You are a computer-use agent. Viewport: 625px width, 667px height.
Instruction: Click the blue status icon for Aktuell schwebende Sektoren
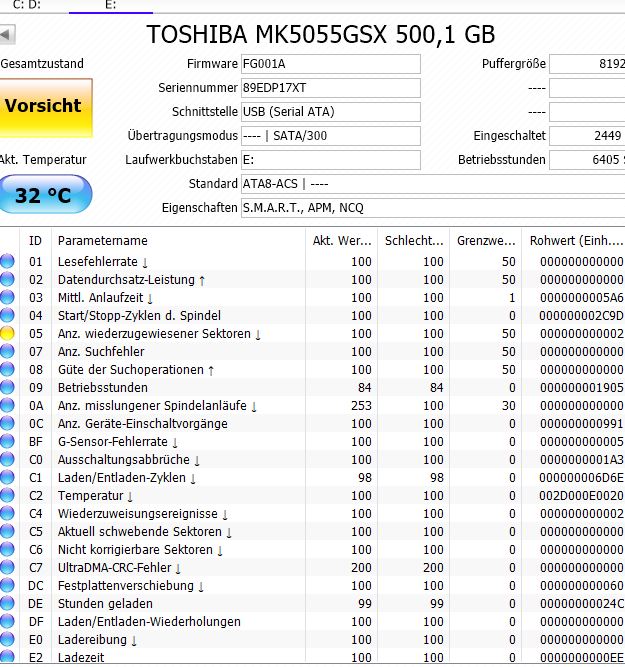click(x=7, y=531)
